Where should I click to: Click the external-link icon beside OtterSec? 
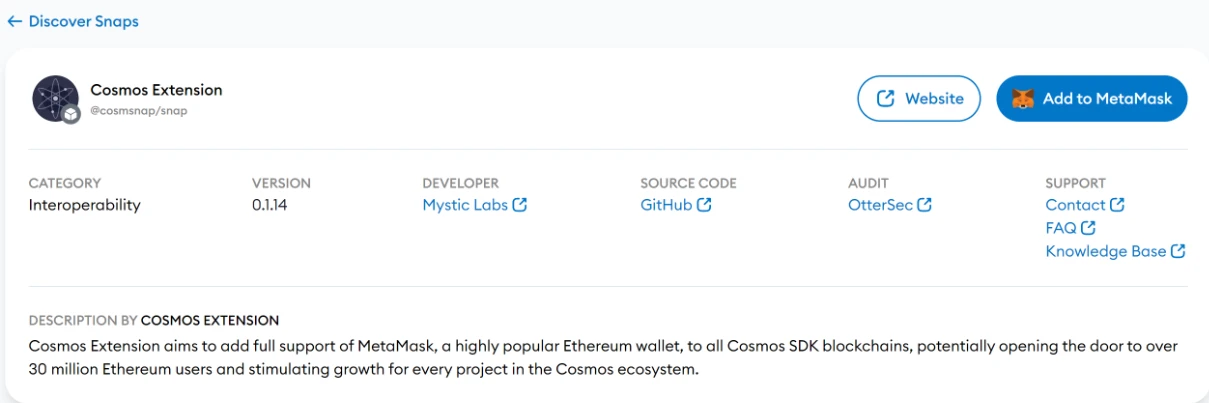pyautogui.click(x=925, y=205)
